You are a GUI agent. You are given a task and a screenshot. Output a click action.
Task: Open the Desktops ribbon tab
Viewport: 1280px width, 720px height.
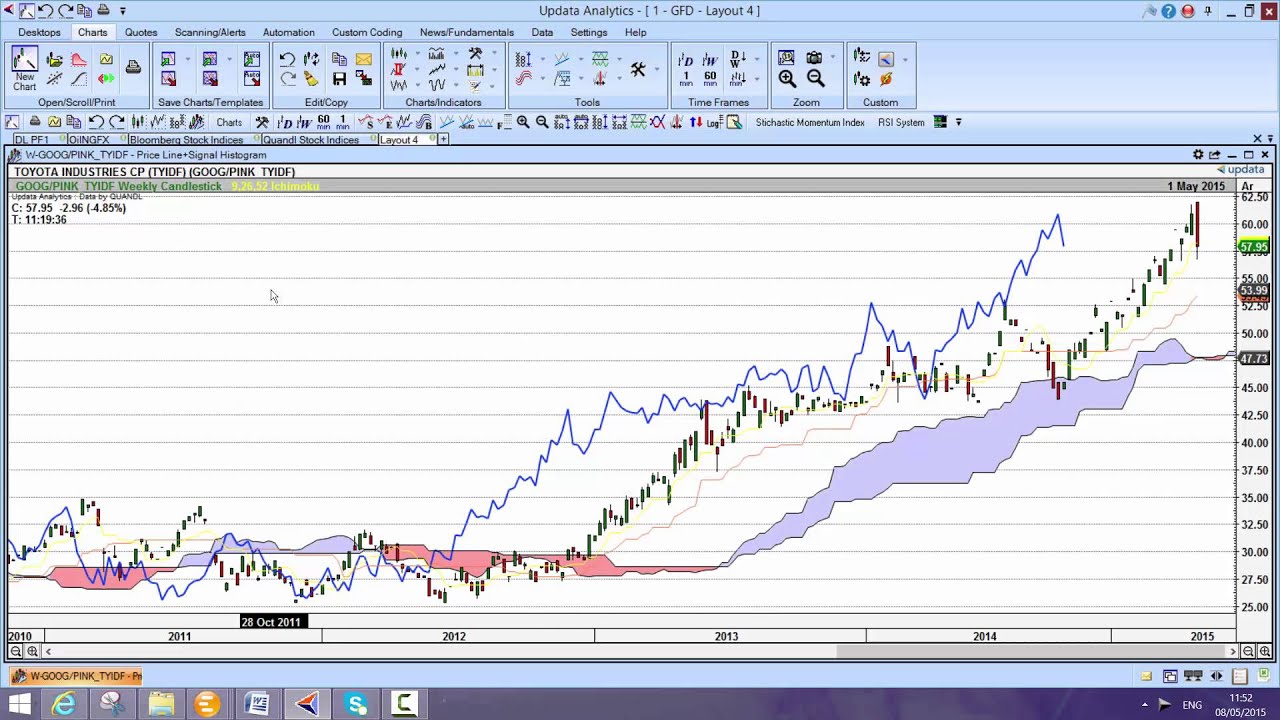39,32
